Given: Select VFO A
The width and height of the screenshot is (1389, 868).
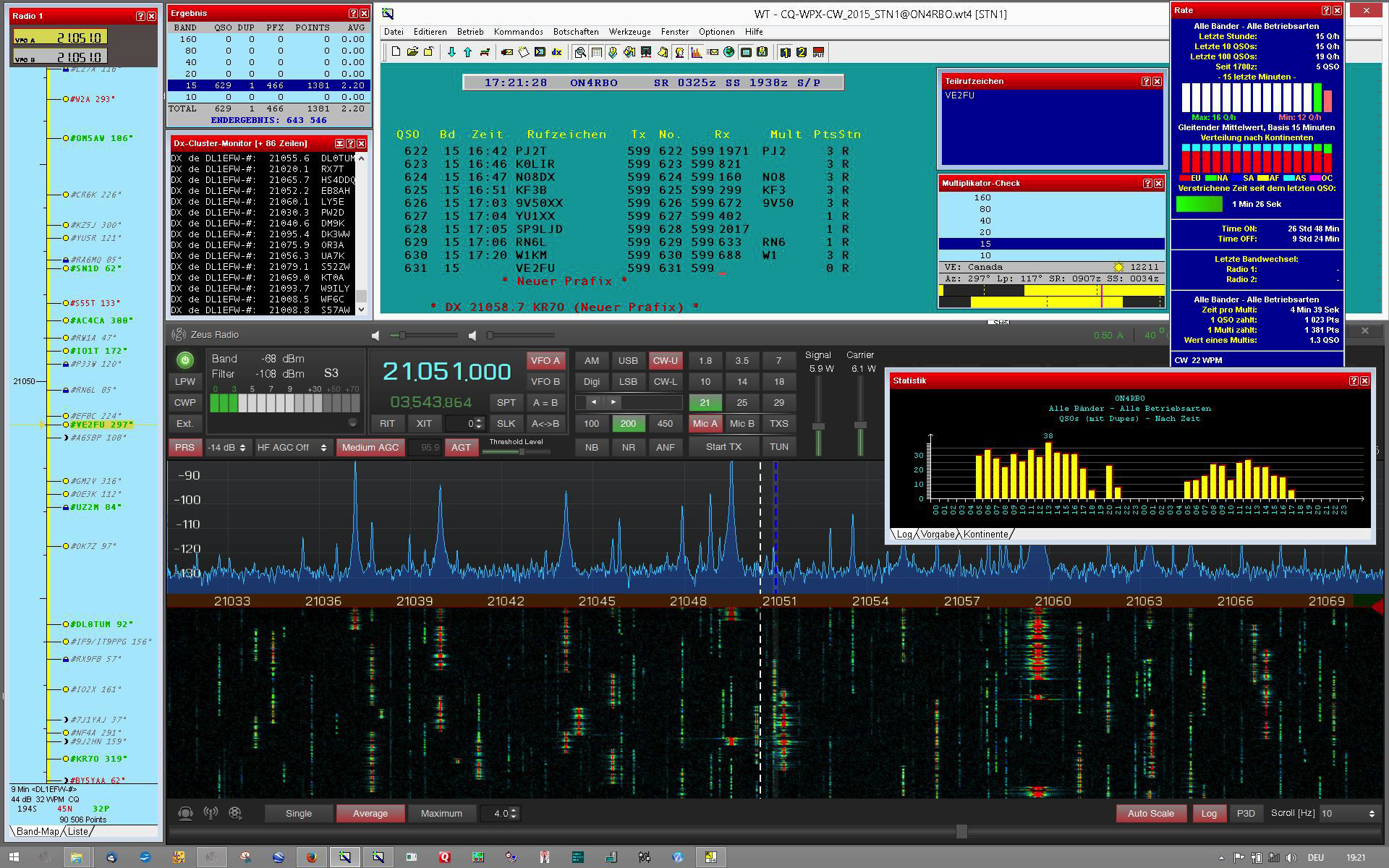Looking at the screenshot, I should click(545, 360).
